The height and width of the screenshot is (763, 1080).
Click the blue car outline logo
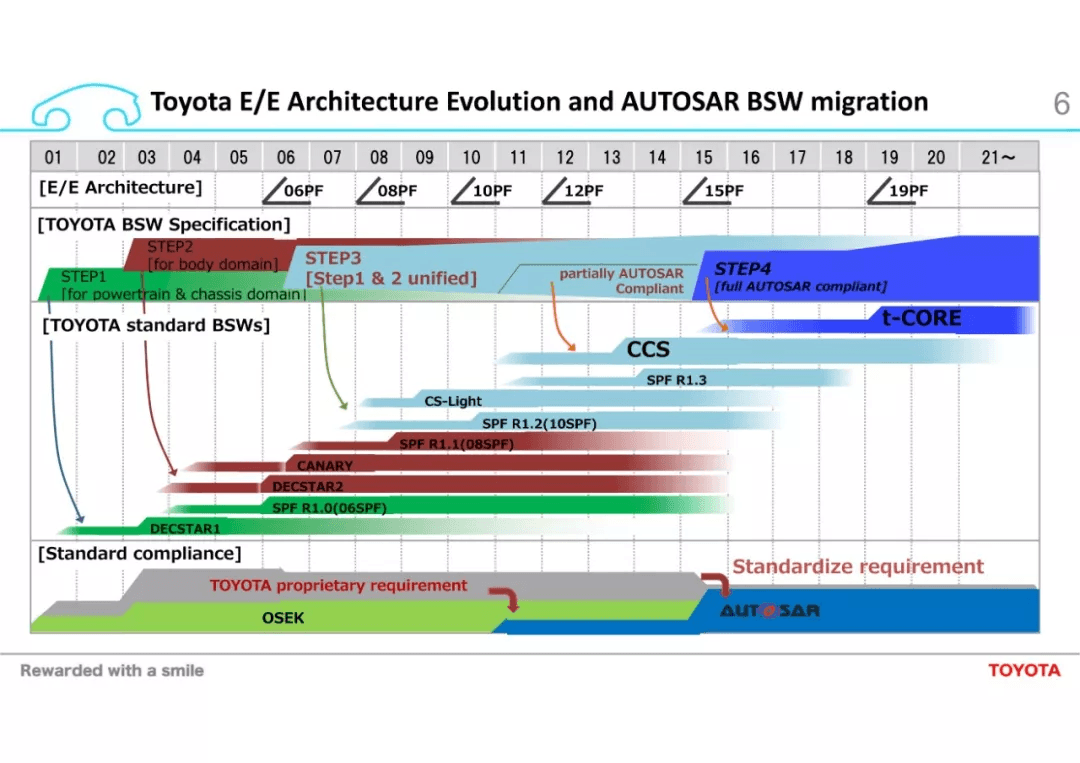coord(86,107)
